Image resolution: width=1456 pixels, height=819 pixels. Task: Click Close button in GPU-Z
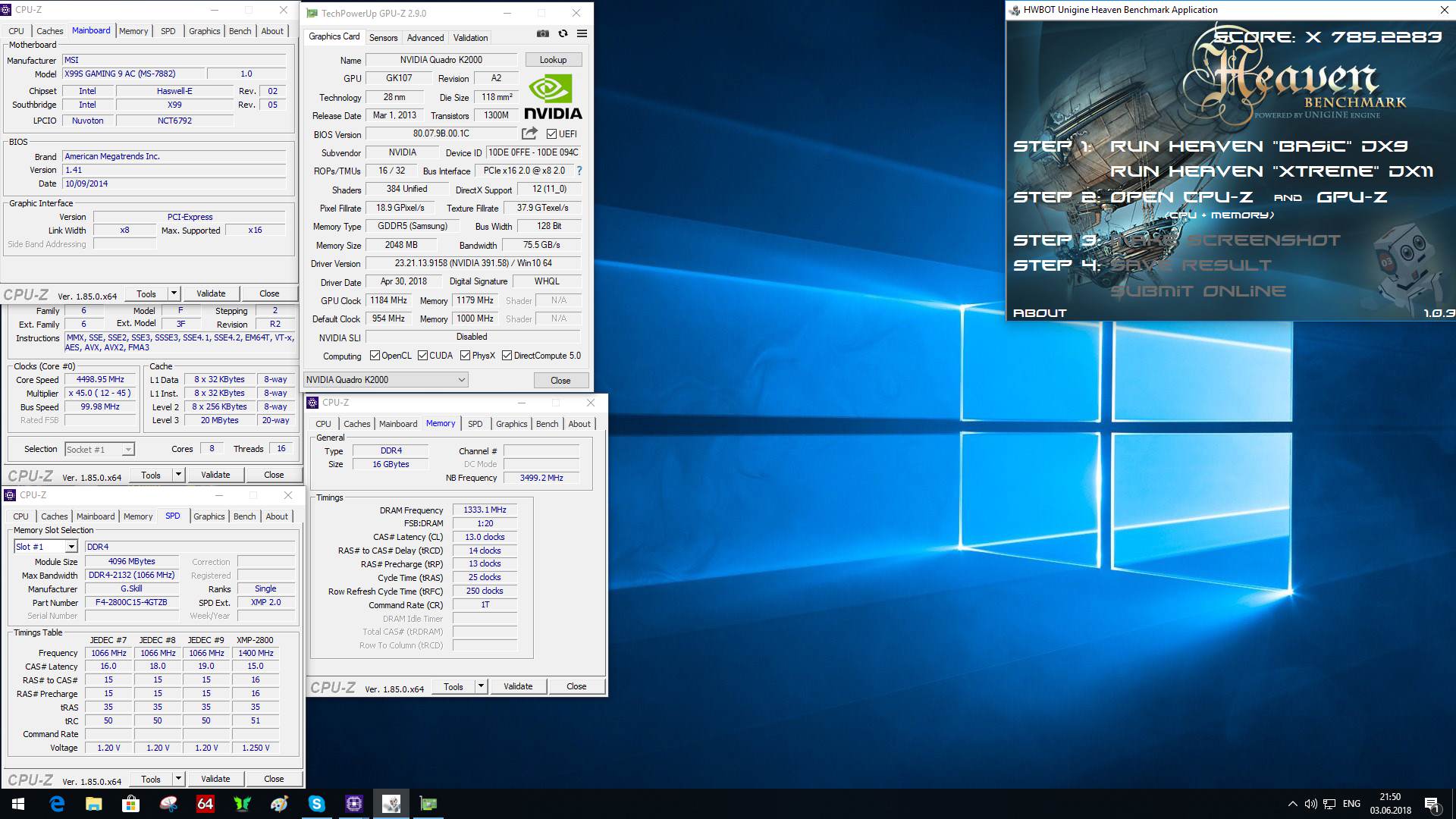tap(560, 381)
